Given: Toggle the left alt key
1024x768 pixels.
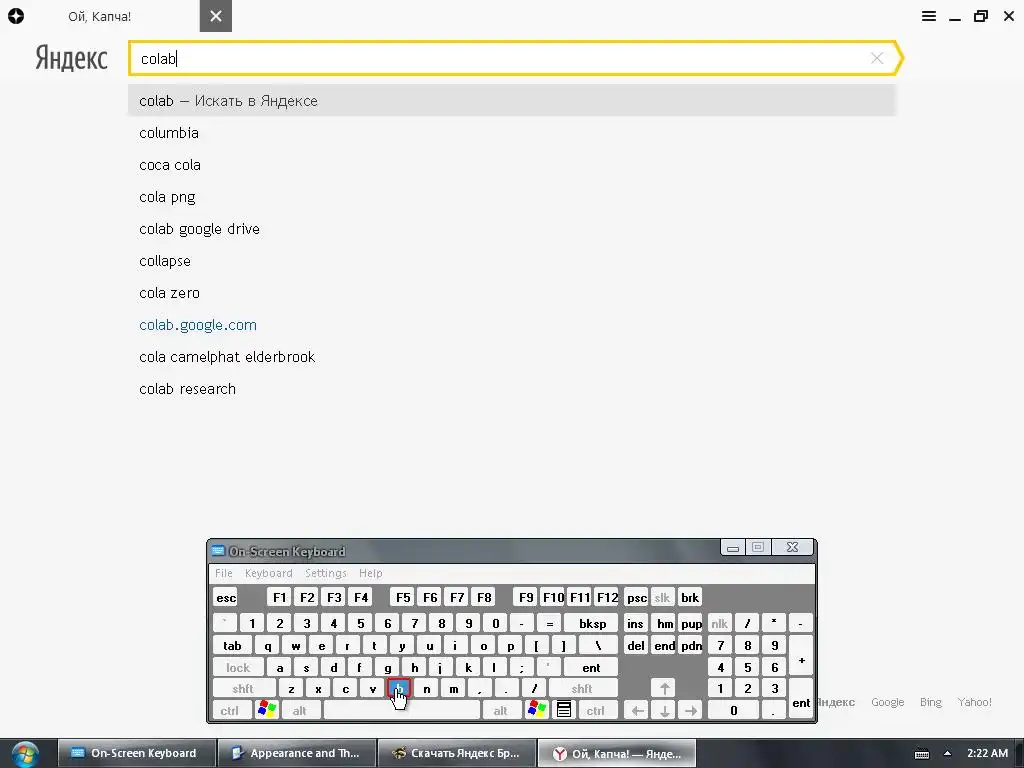Looking at the screenshot, I should (x=300, y=710).
